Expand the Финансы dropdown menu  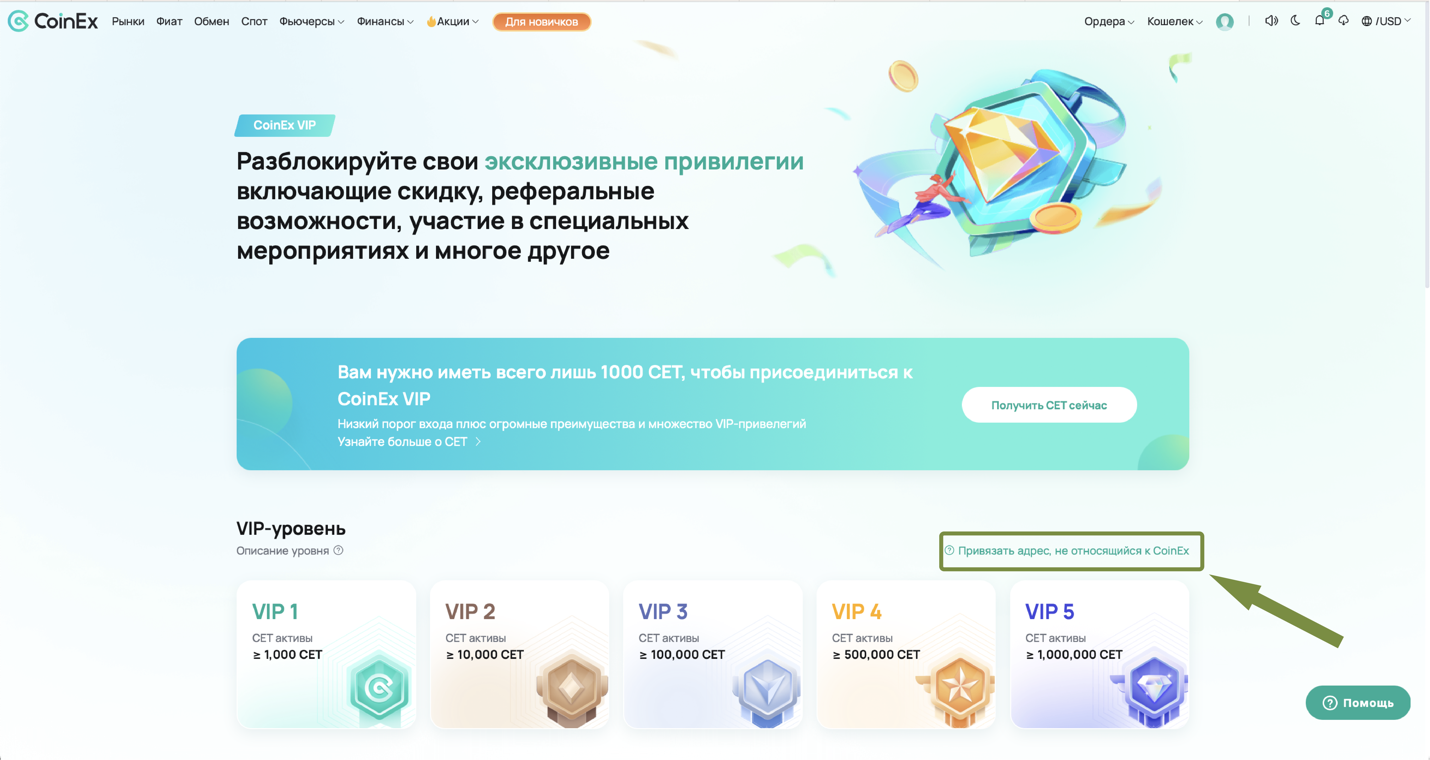385,21
